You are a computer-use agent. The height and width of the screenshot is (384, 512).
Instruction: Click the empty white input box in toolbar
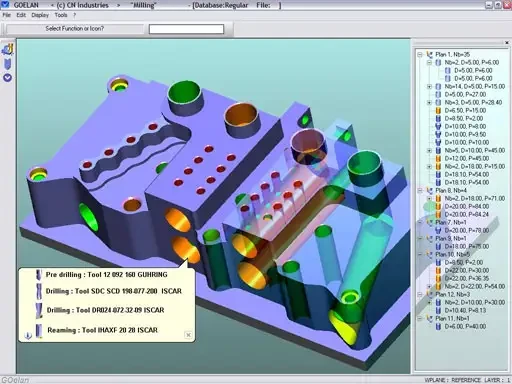pos(186,29)
